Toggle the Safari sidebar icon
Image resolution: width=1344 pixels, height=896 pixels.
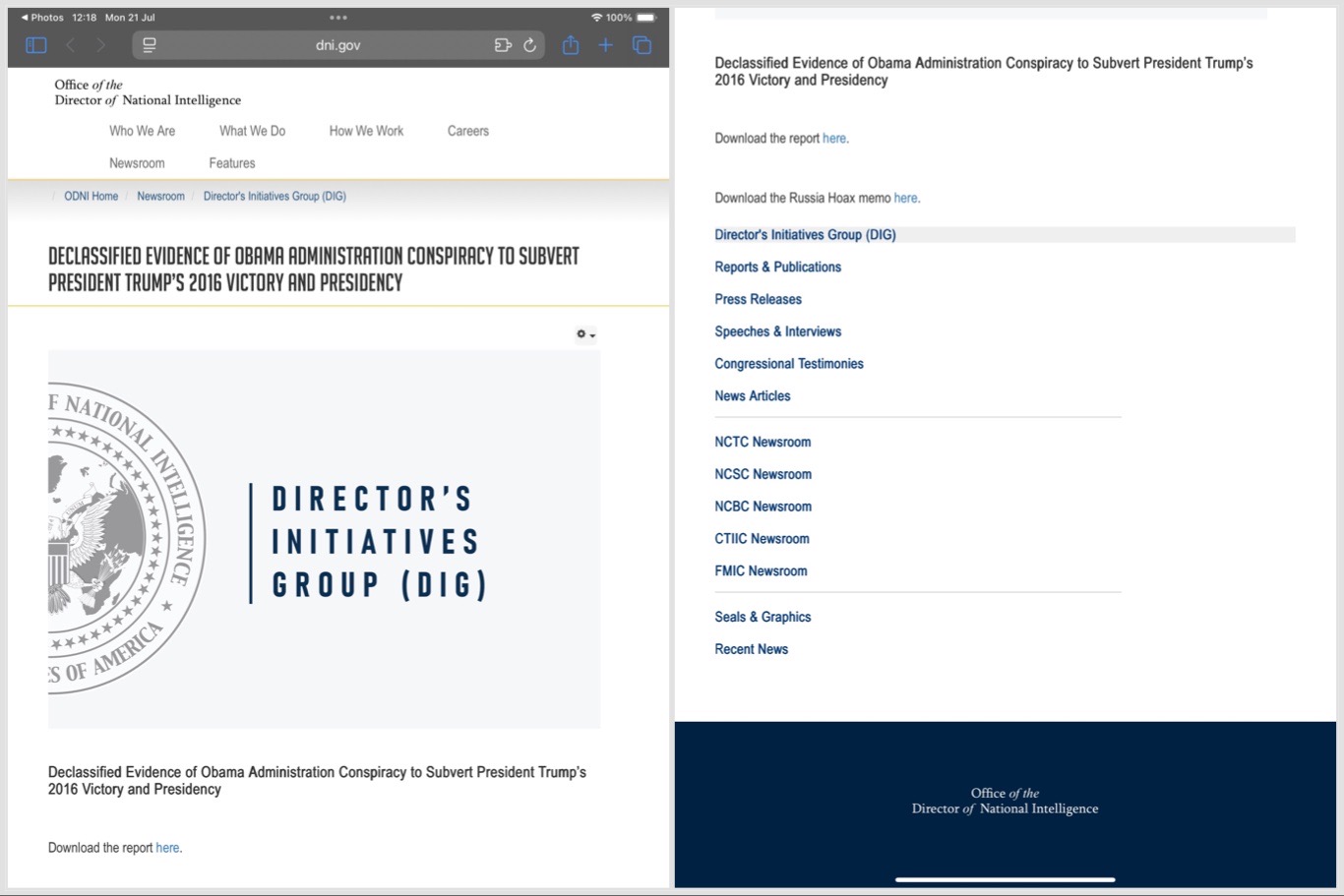tap(36, 45)
